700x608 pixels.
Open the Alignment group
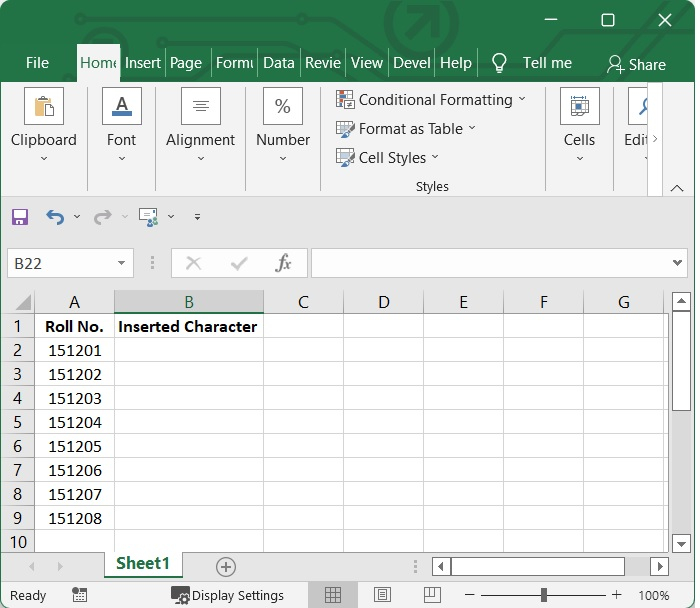(200, 125)
